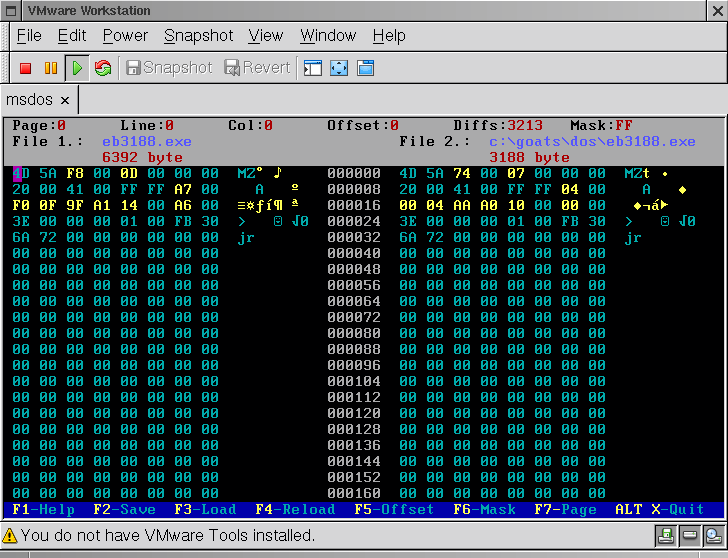
Task: Open the Help menu
Action: click(389, 35)
